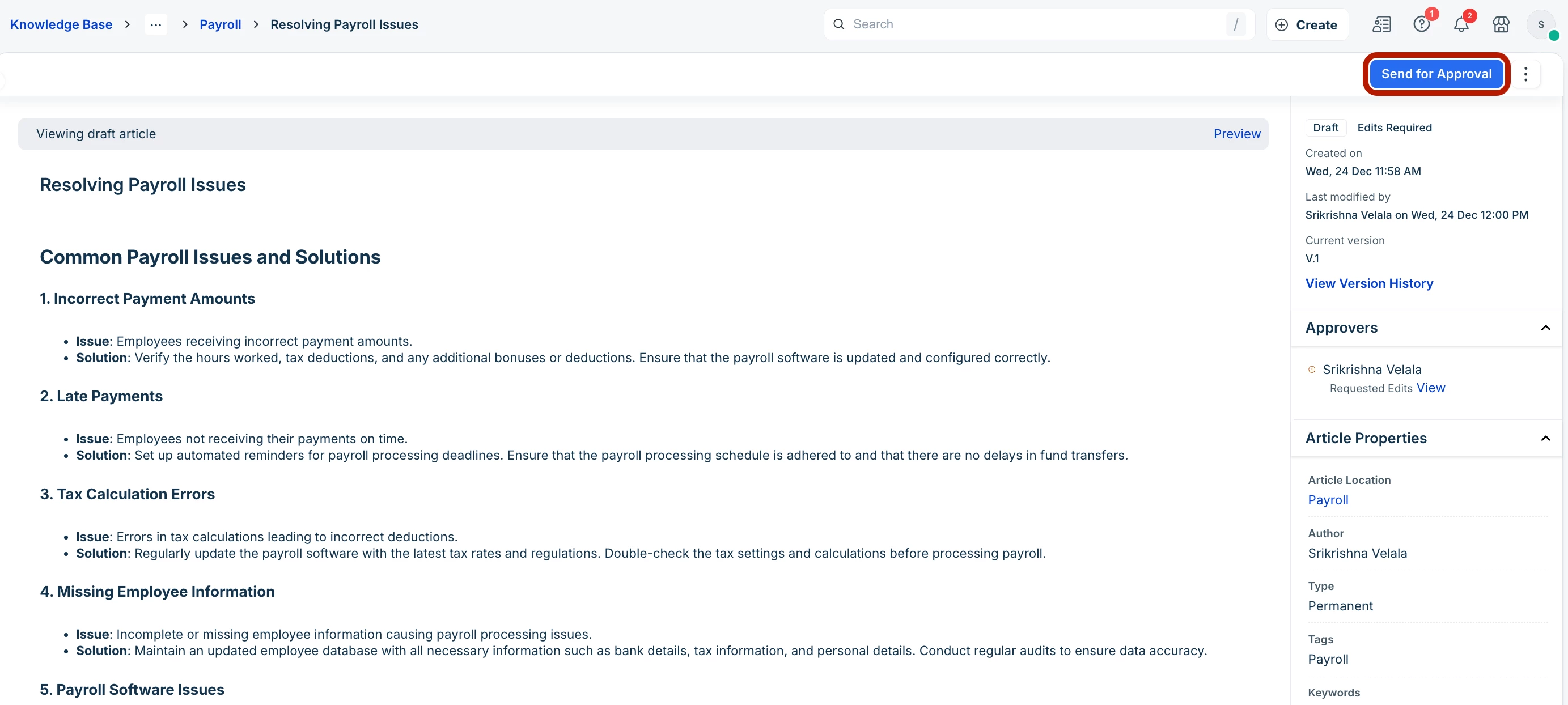Image resolution: width=1568 pixels, height=705 pixels.
Task: Open the notifications bell
Action: [x=1461, y=25]
